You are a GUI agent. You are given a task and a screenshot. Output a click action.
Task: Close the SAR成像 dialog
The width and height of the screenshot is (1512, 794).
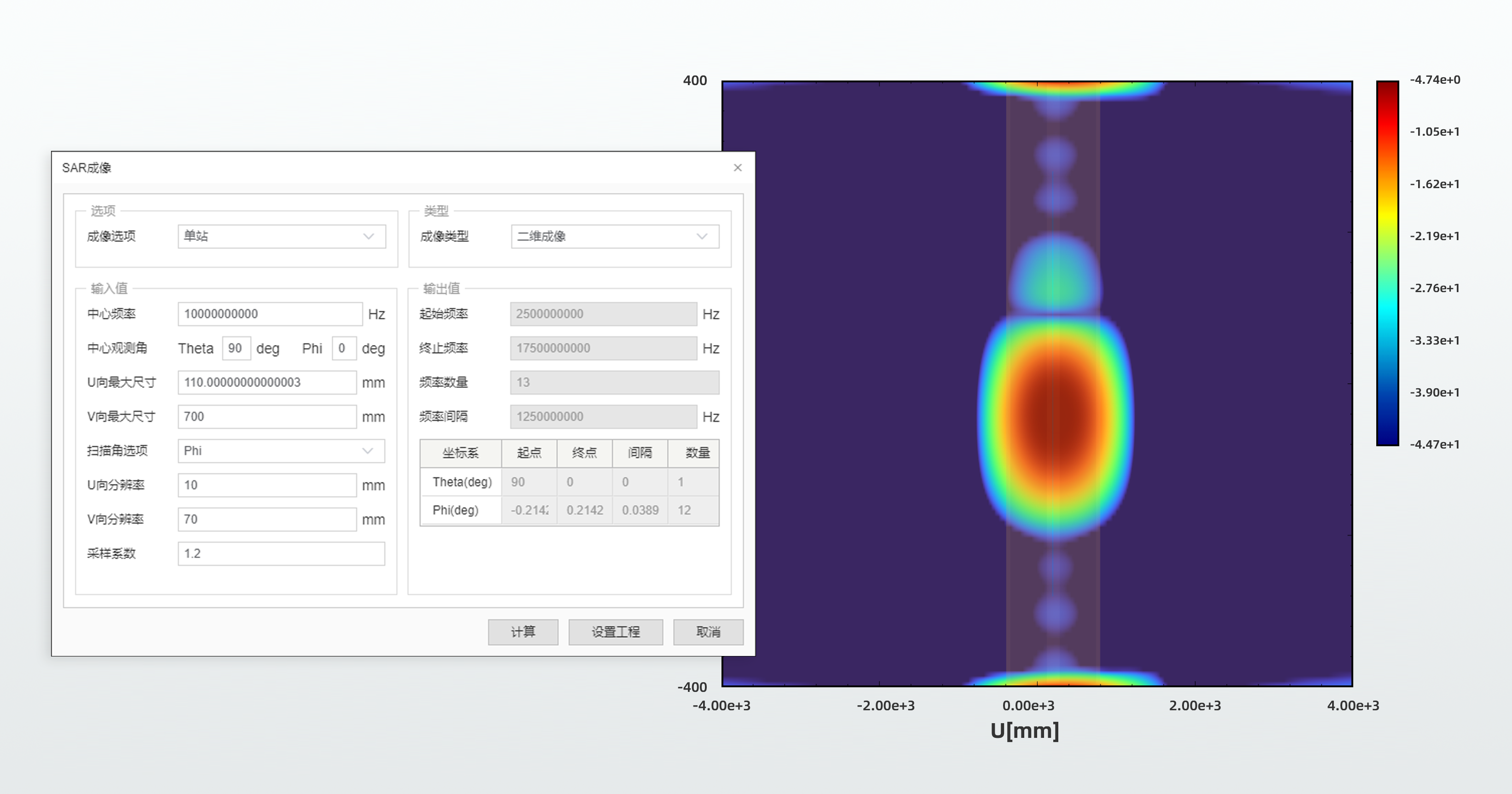(x=737, y=168)
